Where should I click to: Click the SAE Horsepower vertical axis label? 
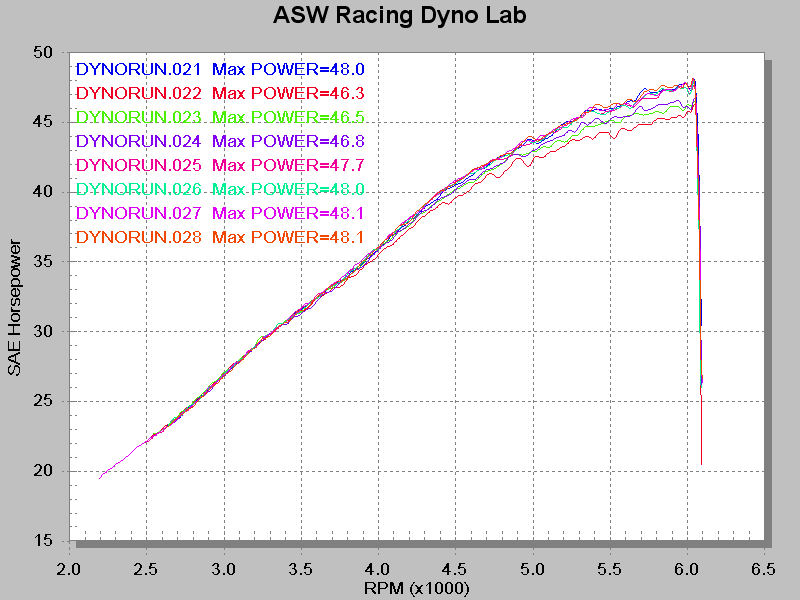tap(14, 307)
